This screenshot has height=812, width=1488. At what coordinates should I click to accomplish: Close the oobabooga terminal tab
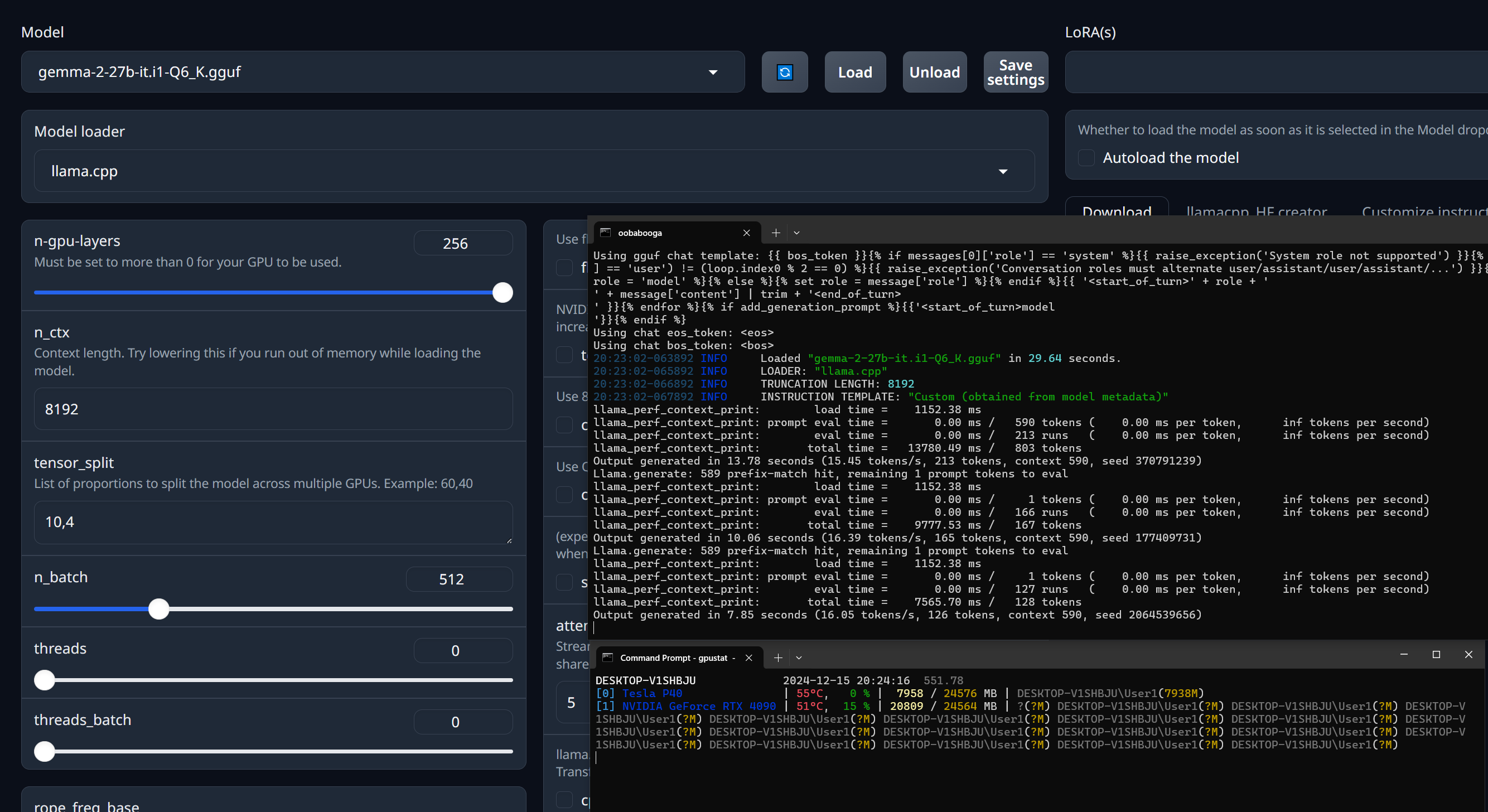[746, 233]
